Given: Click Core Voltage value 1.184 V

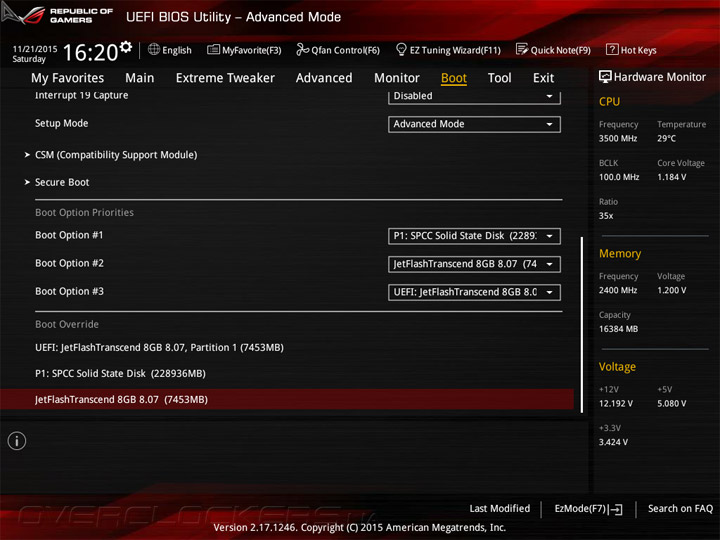Looking at the screenshot, I should 671,177.
